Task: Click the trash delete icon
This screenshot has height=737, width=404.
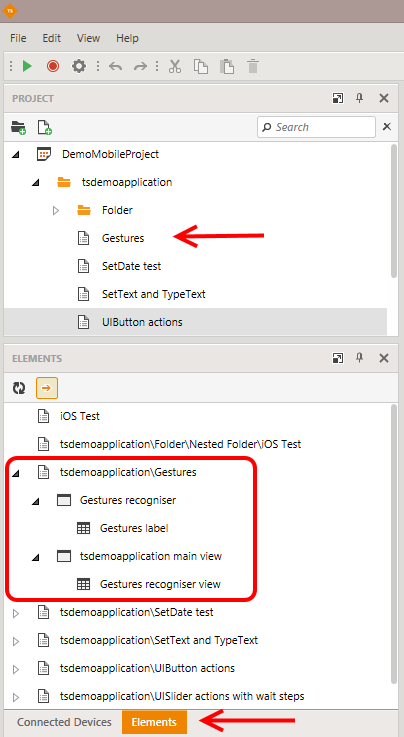Action: pyautogui.click(x=253, y=66)
